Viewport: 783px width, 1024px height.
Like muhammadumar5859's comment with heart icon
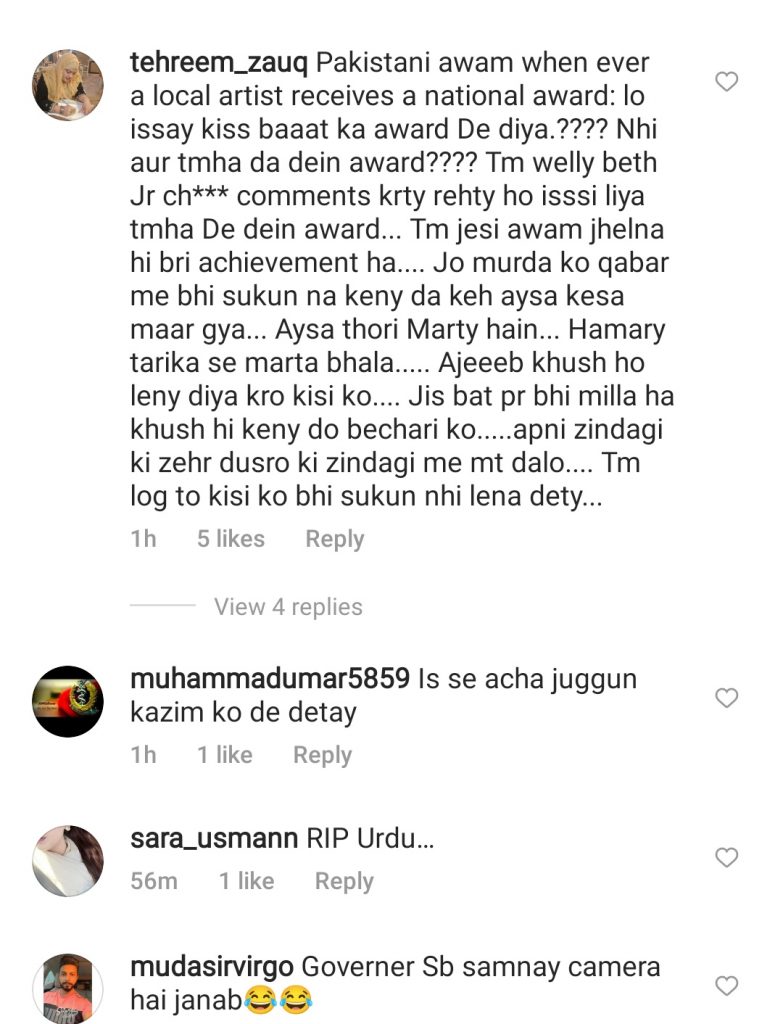click(x=726, y=697)
